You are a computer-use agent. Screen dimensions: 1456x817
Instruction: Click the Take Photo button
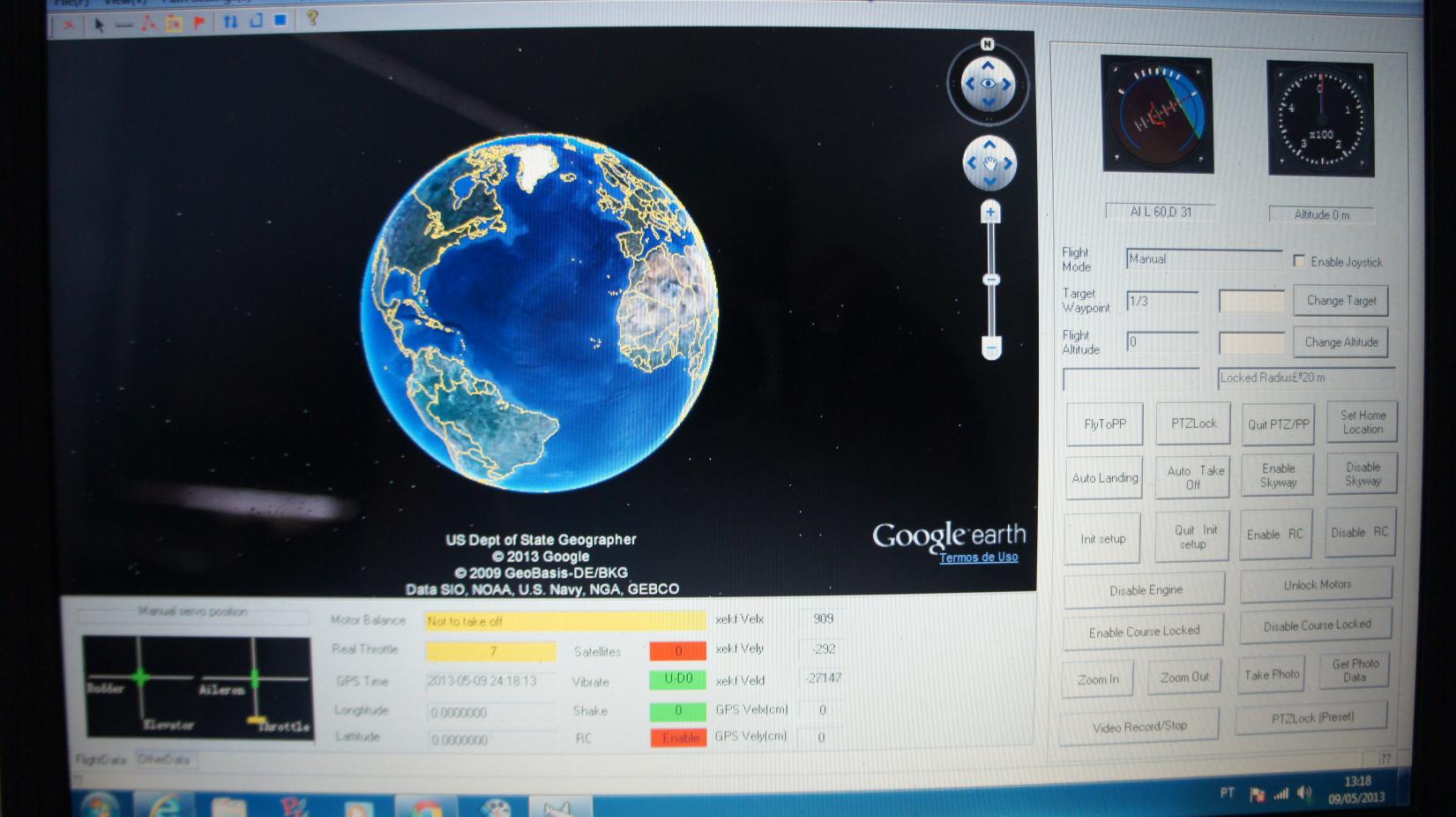click(1272, 675)
